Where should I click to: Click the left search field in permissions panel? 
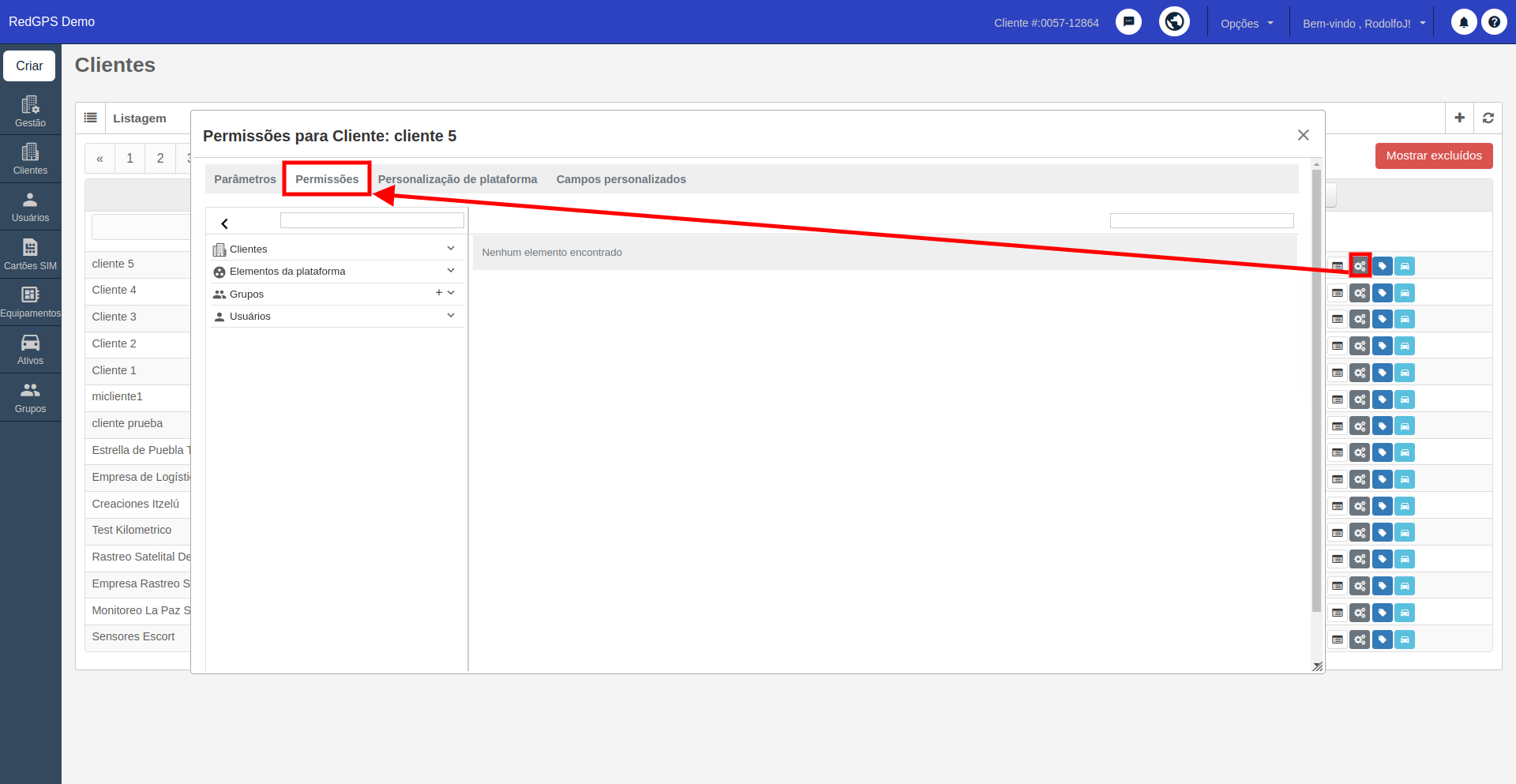[x=372, y=220]
